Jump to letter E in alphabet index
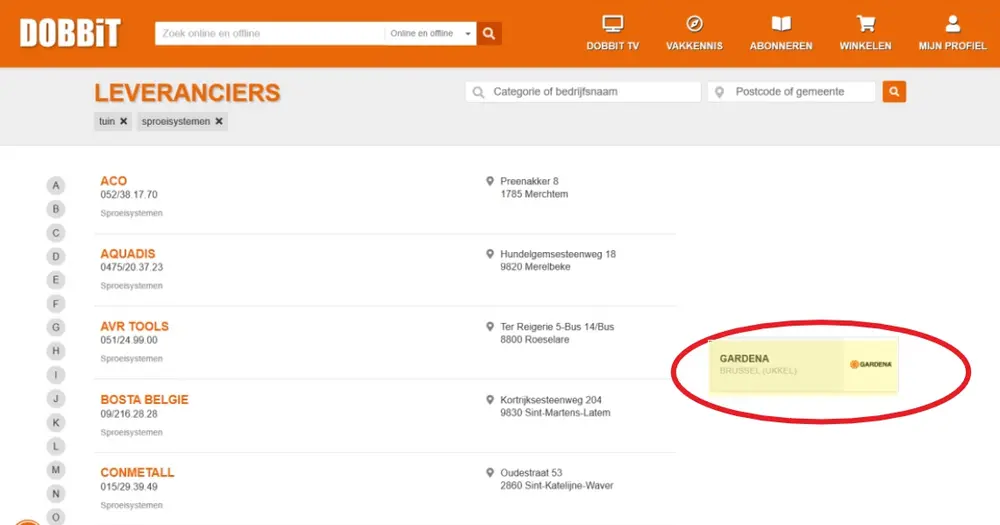This screenshot has height=525, width=1000. [56, 280]
